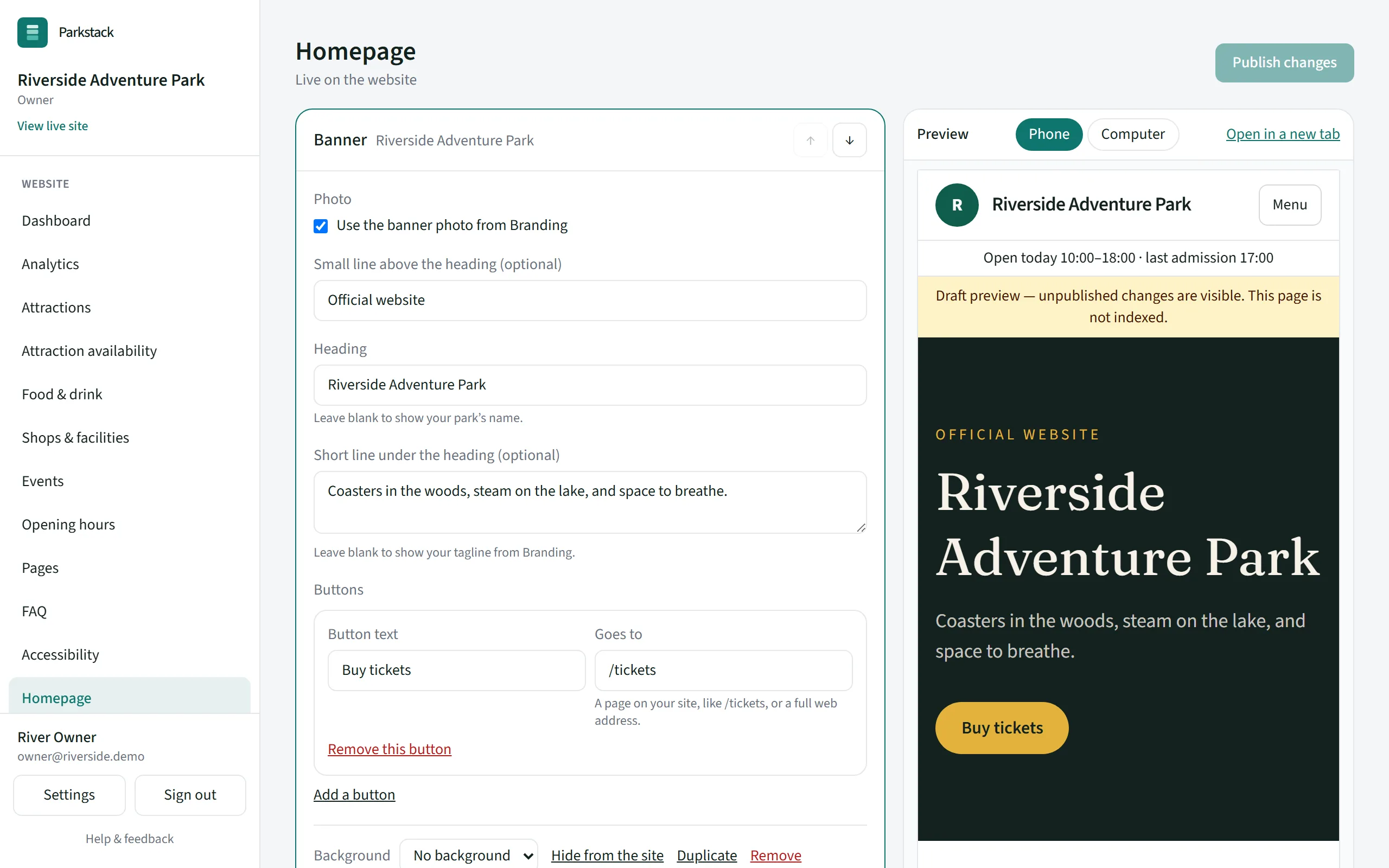Open Opening hours page
1389x868 pixels.
130,525
